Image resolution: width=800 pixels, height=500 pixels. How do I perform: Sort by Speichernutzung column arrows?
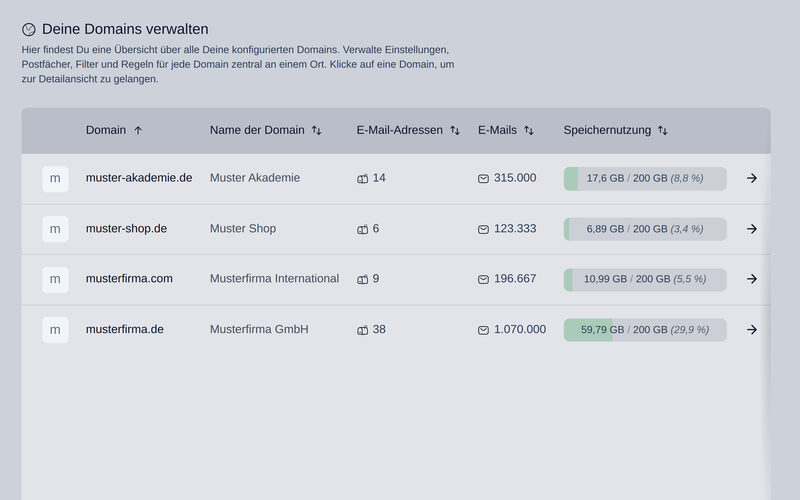click(x=662, y=131)
